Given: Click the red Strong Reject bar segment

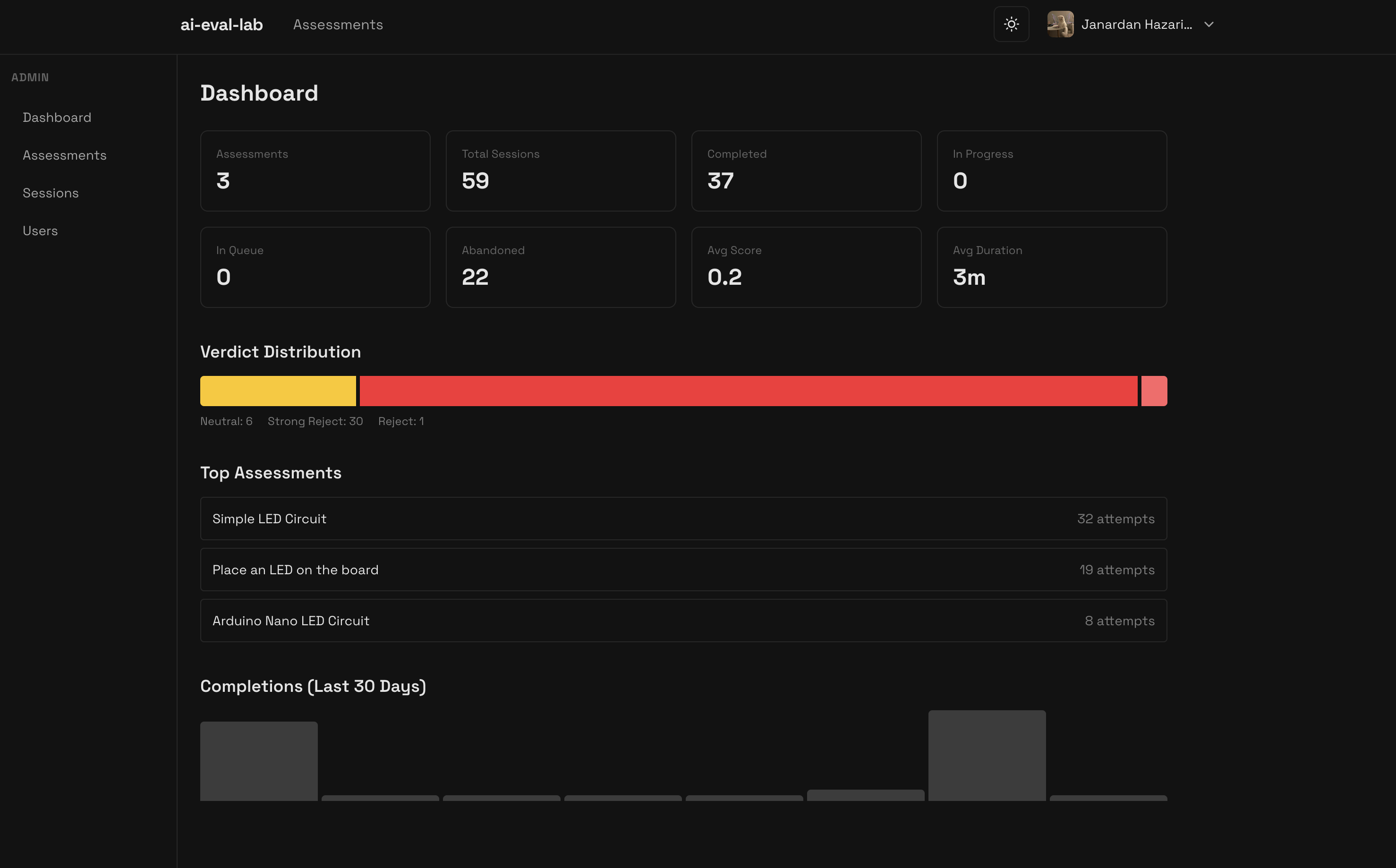Looking at the screenshot, I should click(x=748, y=391).
